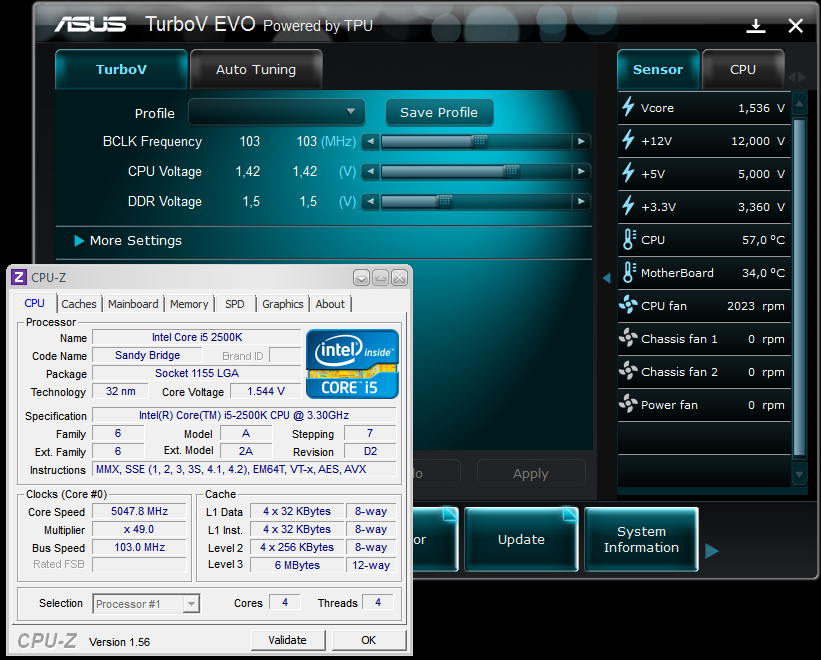Open the Memory tab in CPU-Z

(189, 304)
